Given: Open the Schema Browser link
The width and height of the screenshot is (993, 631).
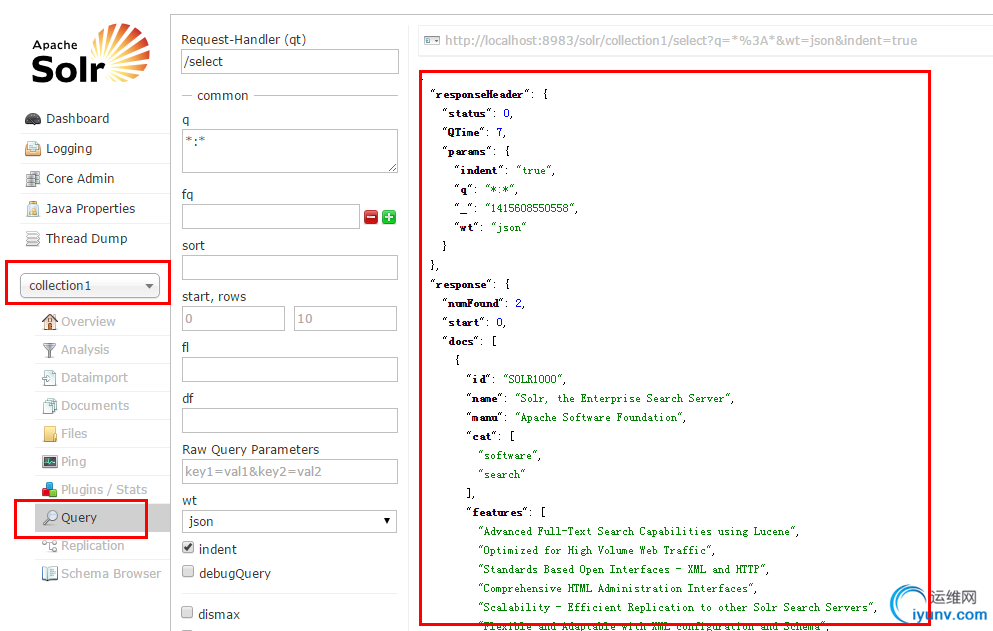Looking at the screenshot, I should [x=111, y=573].
